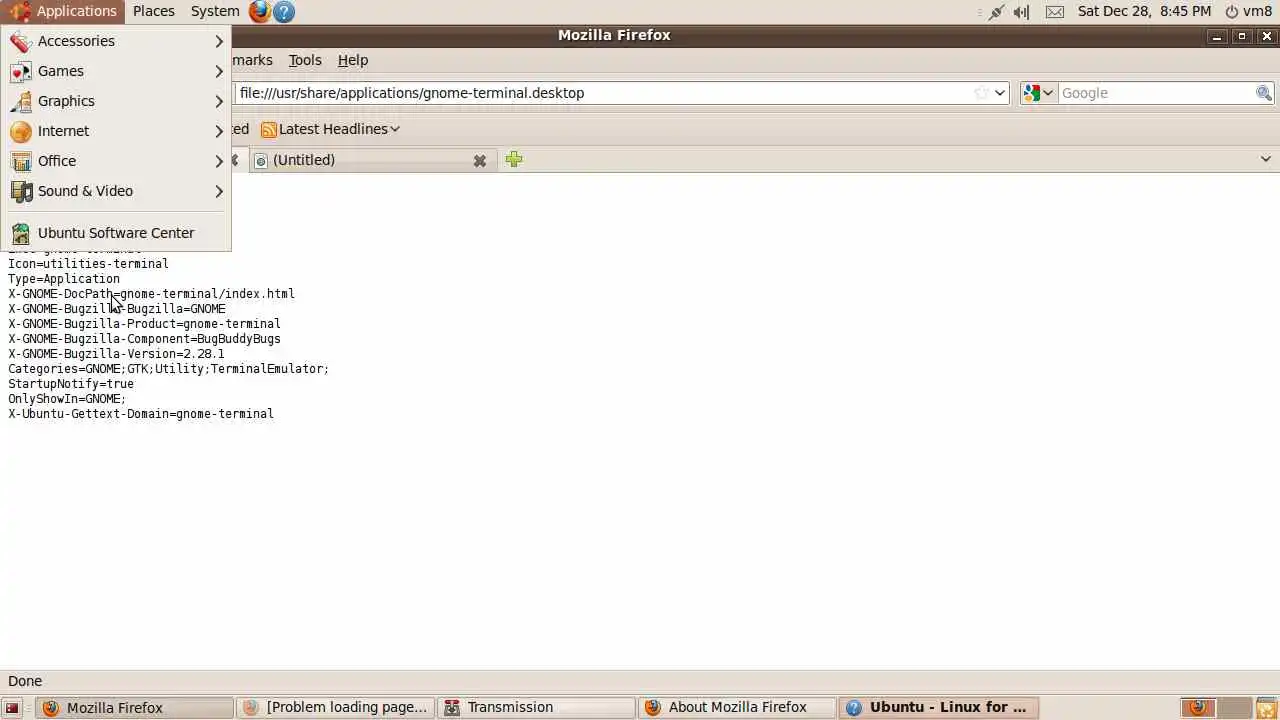
Task: Launch Ubuntu Software Center from menu
Action: click(x=116, y=233)
